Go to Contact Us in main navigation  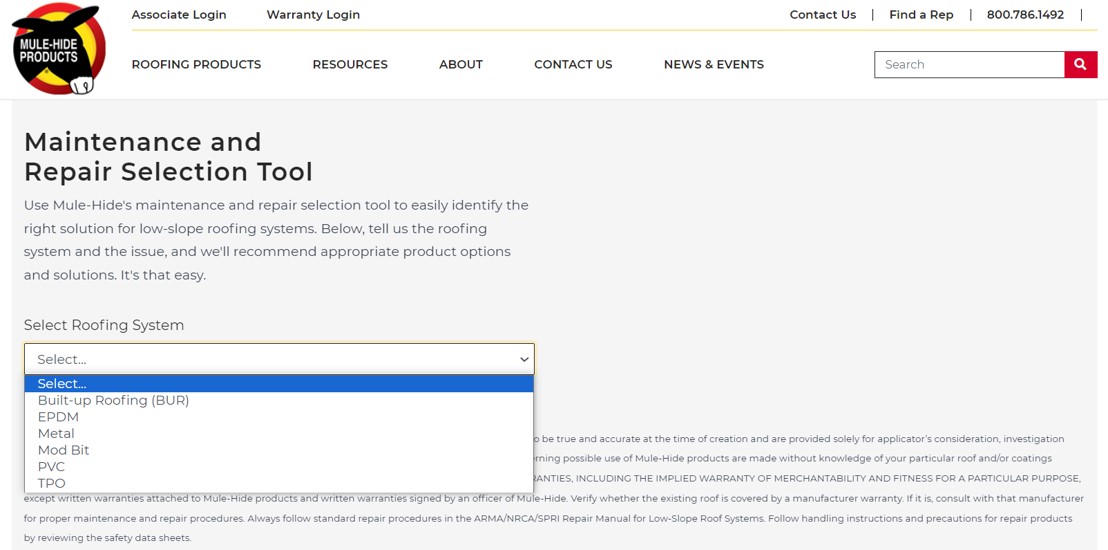[x=573, y=64]
